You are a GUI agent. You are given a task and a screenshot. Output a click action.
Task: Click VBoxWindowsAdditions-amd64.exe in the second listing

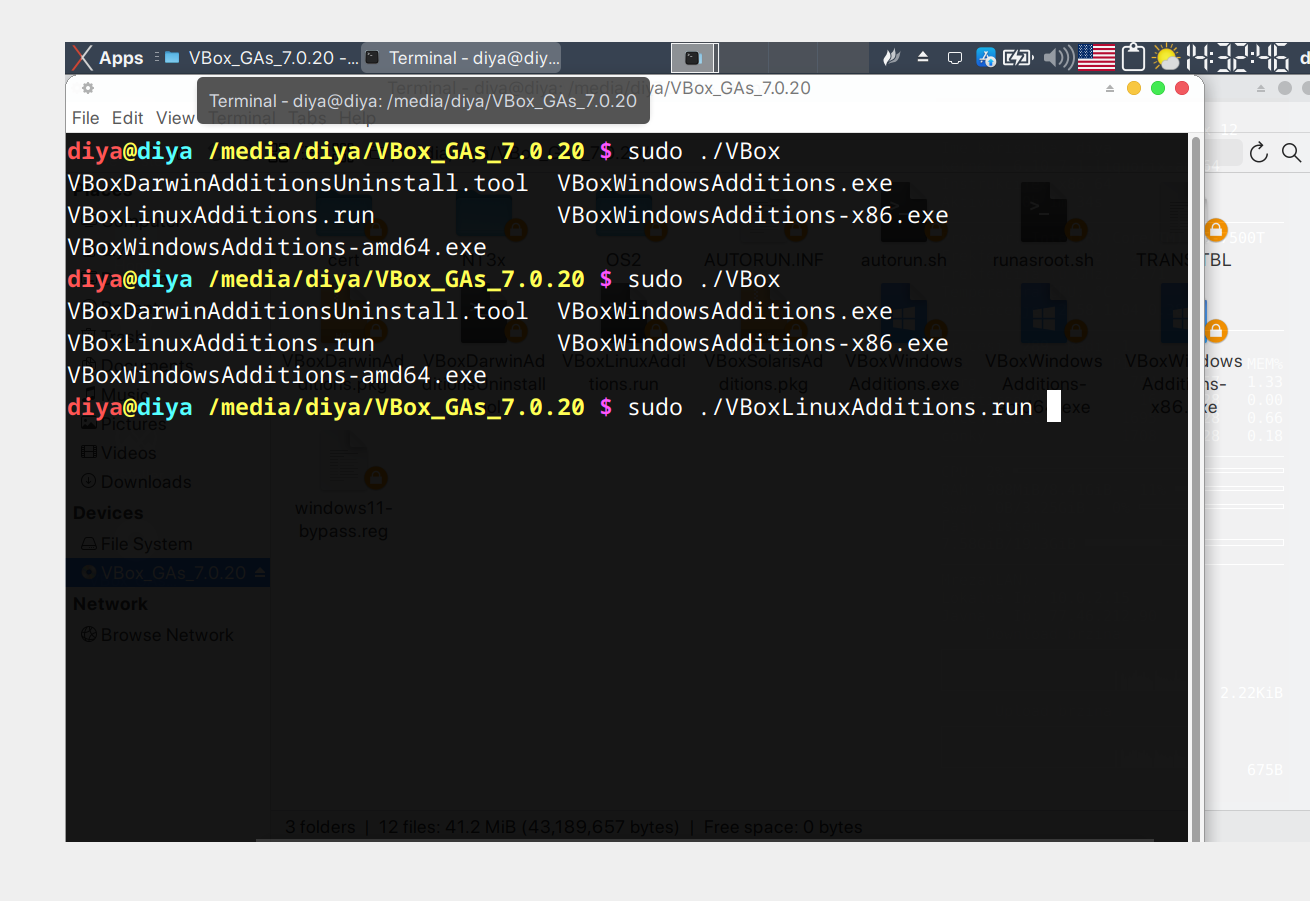coord(277,375)
